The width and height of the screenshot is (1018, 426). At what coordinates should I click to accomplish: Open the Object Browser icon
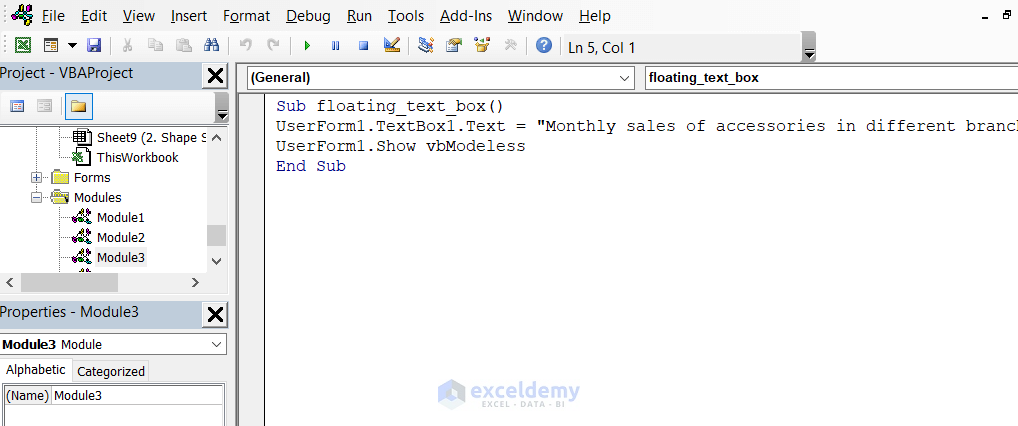click(482, 46)
